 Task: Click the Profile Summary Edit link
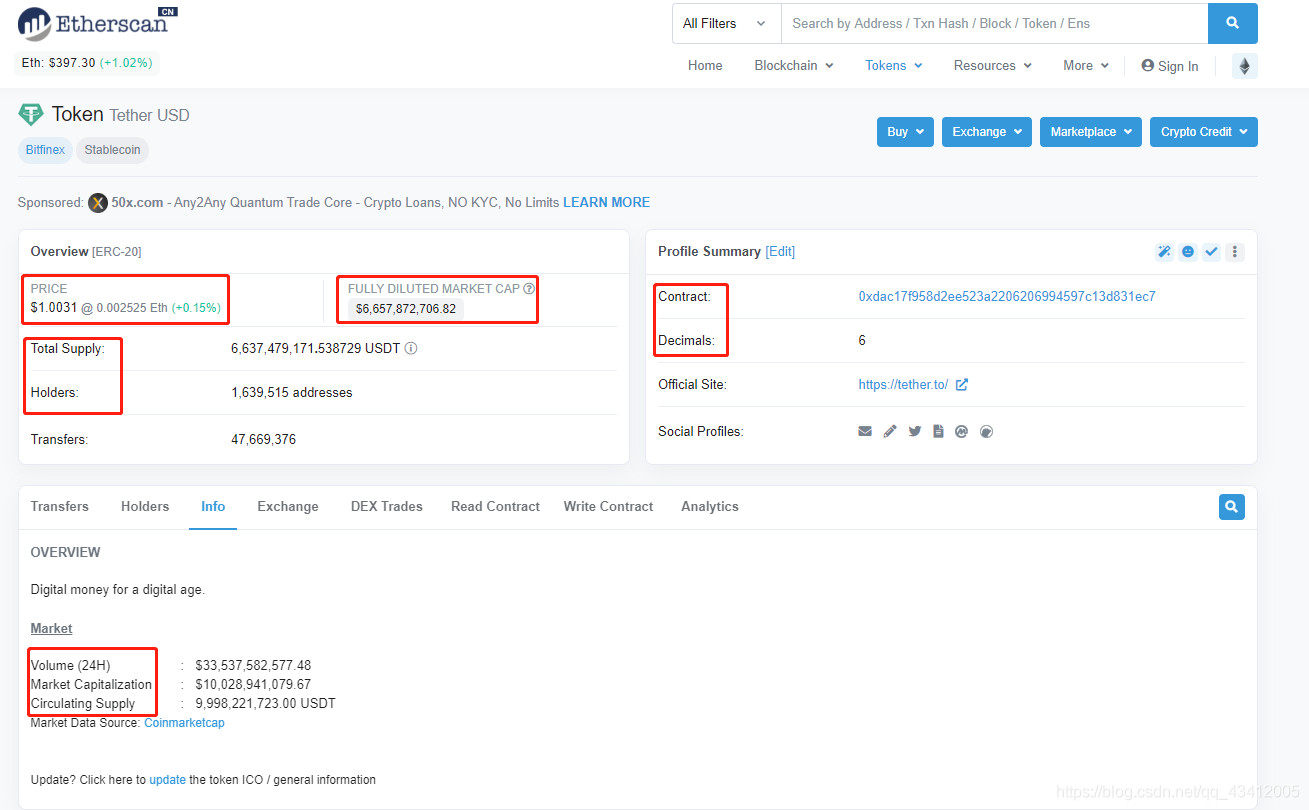[x=780, y=252]
